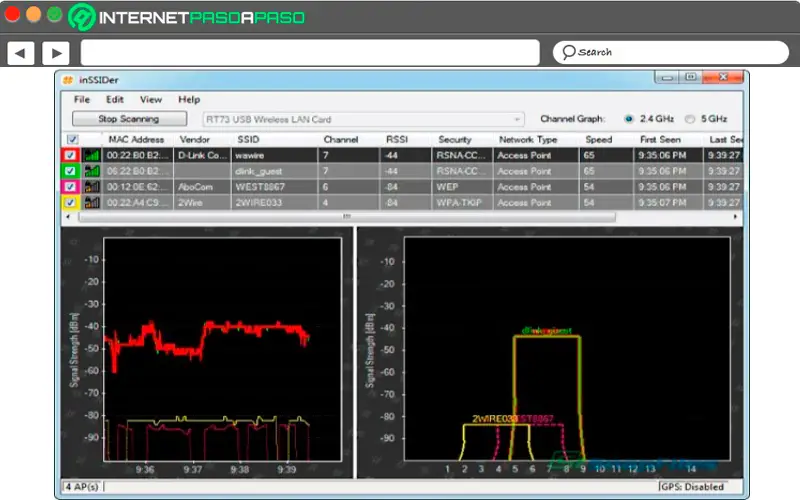Sort by Network Type column header
Screen dimensions: 800x500
tap(528, 140)
